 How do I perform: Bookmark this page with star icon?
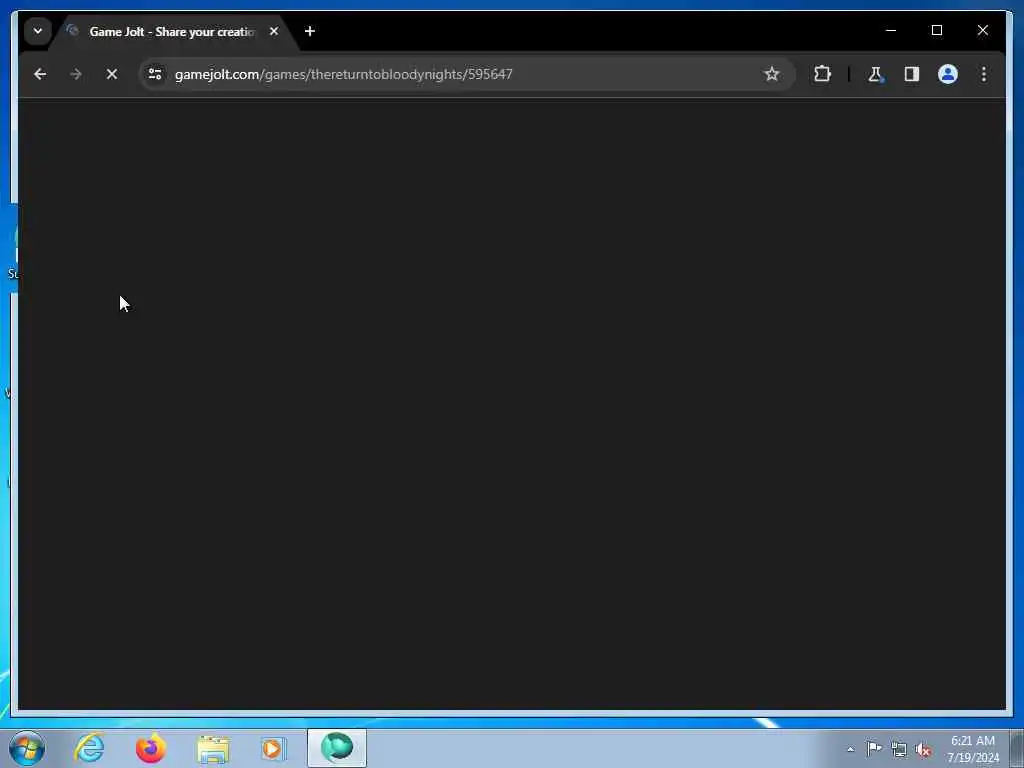click(x=771, y=74)
